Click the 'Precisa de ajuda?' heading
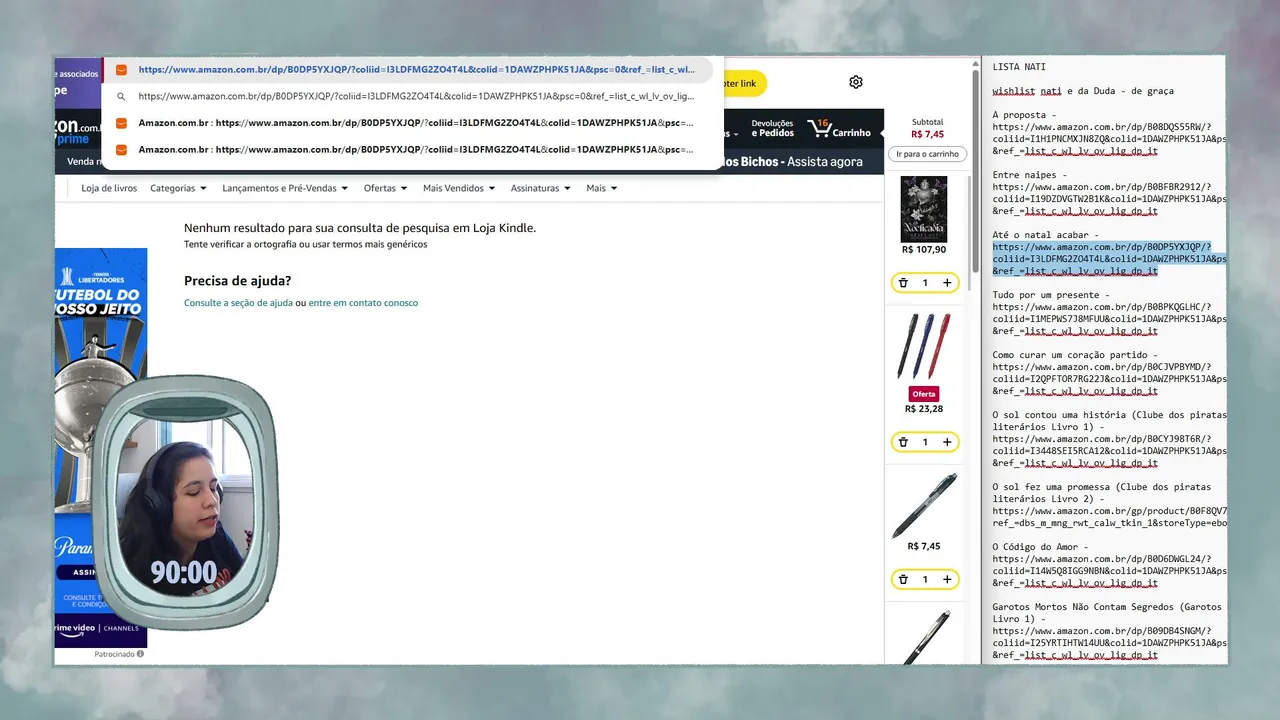Viewport: 1280px width, 720px height. 238,281
